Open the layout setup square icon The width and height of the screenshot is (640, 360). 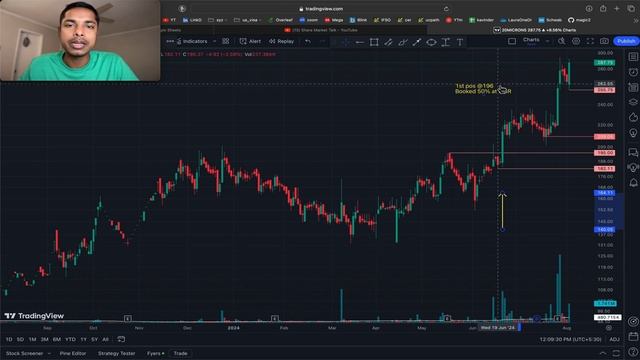[512, 41]
